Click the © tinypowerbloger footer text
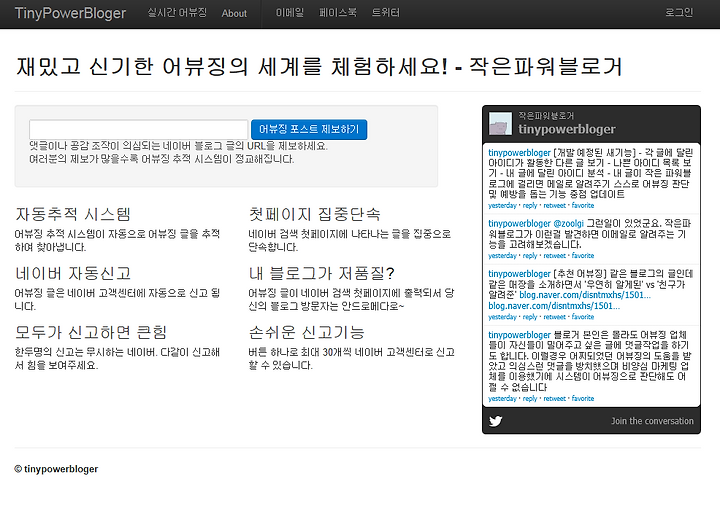Viewport: 720px width, 508px height. (56, 469)
